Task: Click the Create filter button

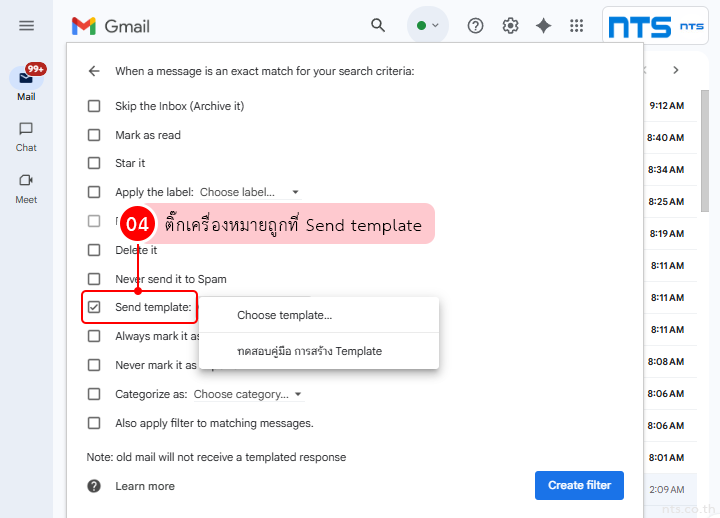Action: pos(579,485)
